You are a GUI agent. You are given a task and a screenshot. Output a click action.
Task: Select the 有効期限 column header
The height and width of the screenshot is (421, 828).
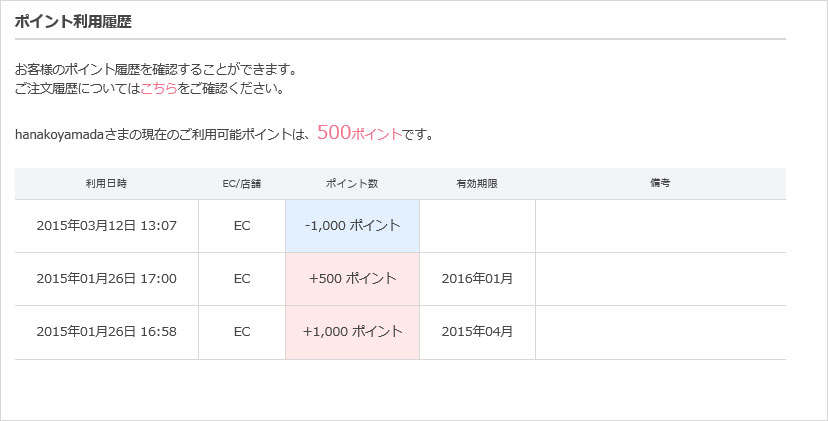[477, 184]
